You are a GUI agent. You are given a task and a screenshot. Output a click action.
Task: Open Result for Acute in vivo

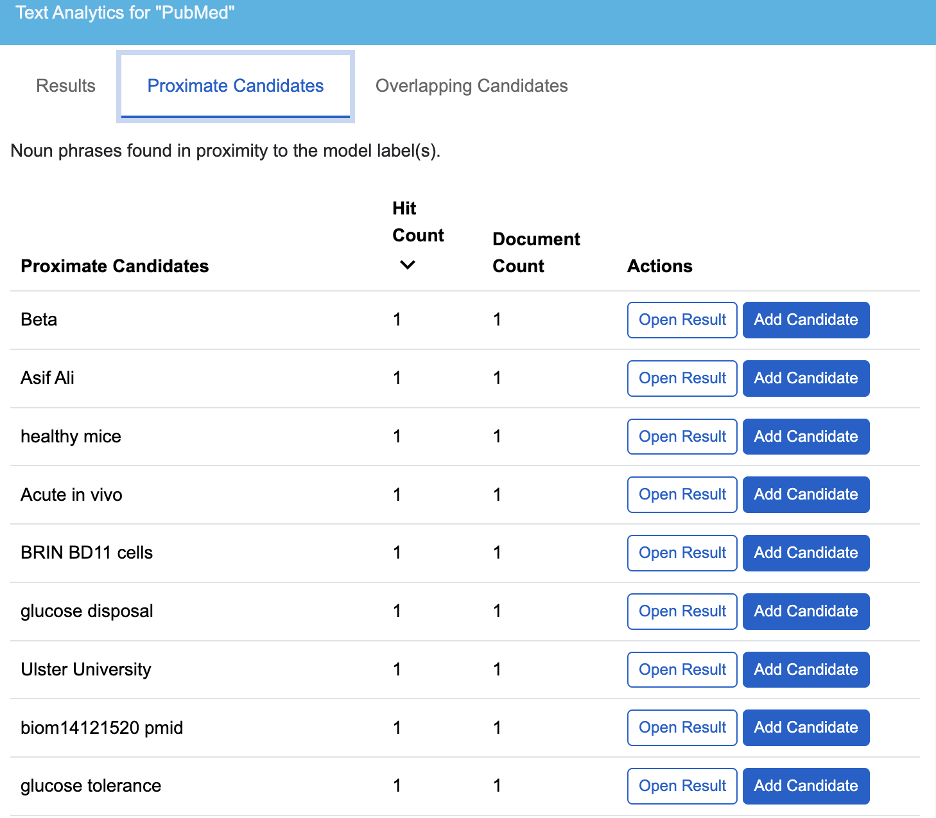682,494
